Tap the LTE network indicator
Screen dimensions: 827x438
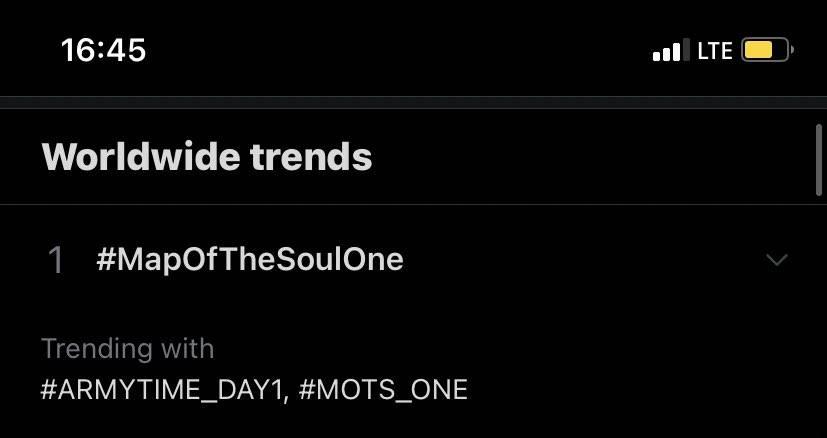click(x=715, y=51)
